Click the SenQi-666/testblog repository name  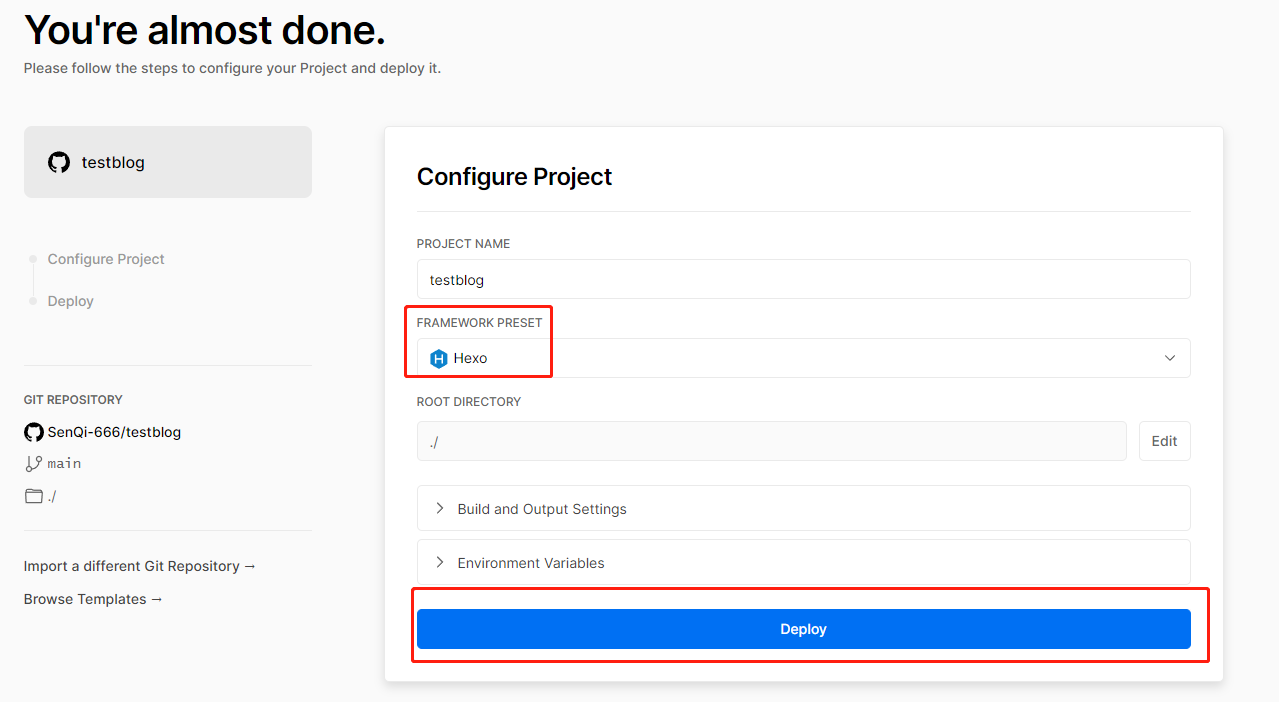click(114, 432)
